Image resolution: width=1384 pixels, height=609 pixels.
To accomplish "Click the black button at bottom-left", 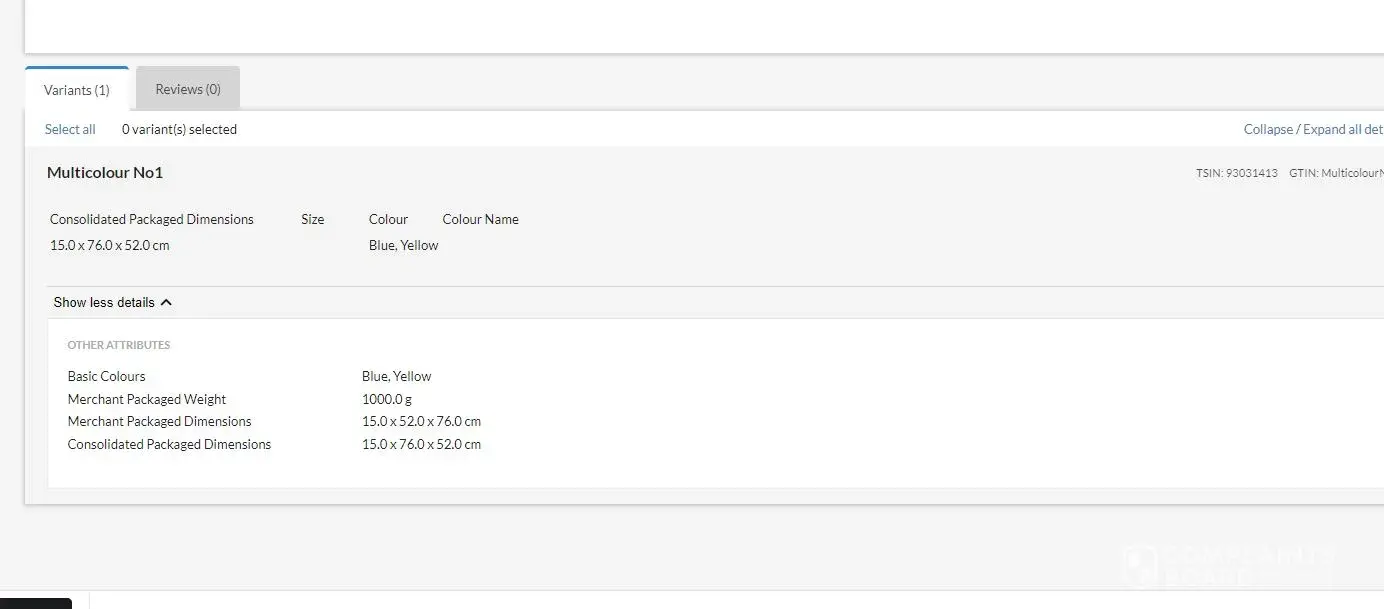I will (36, 603).
